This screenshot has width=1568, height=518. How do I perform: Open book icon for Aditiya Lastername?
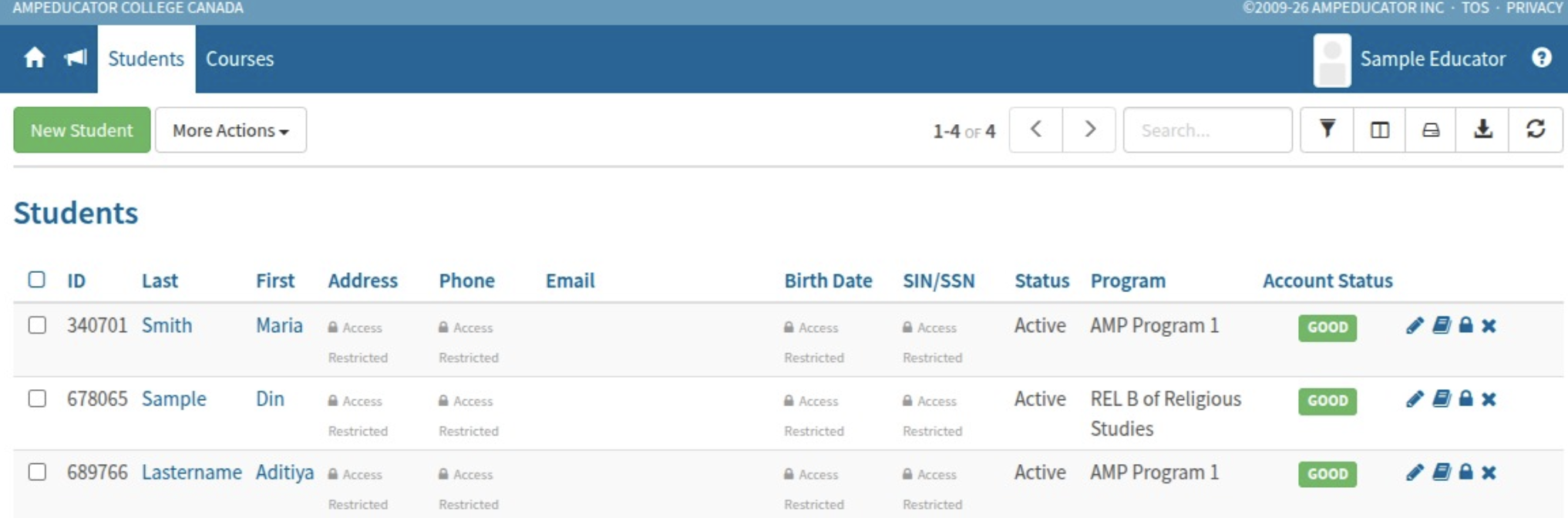(1441, 472)
